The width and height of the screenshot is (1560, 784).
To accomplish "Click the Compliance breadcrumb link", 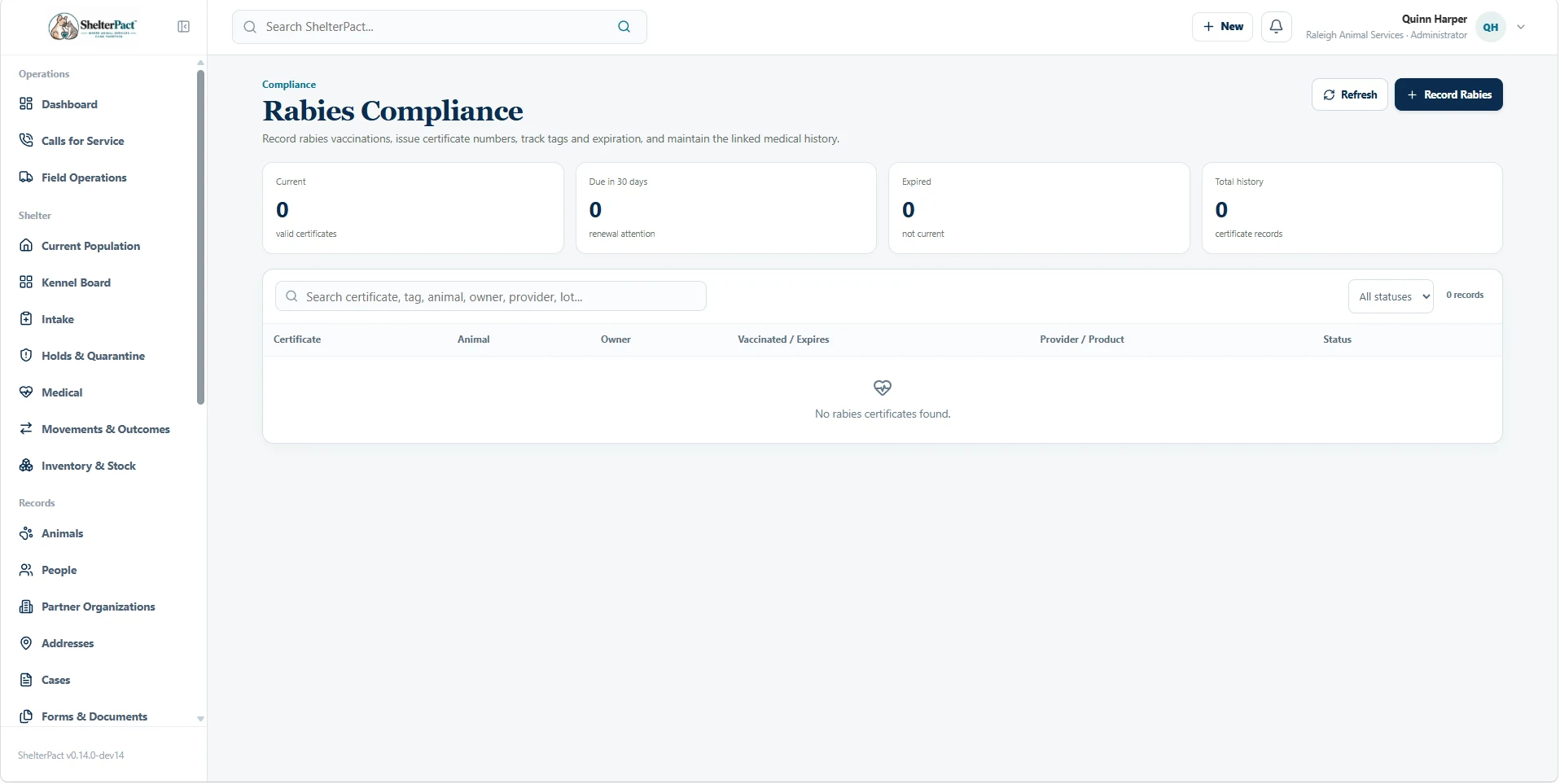I will point(289,85).
